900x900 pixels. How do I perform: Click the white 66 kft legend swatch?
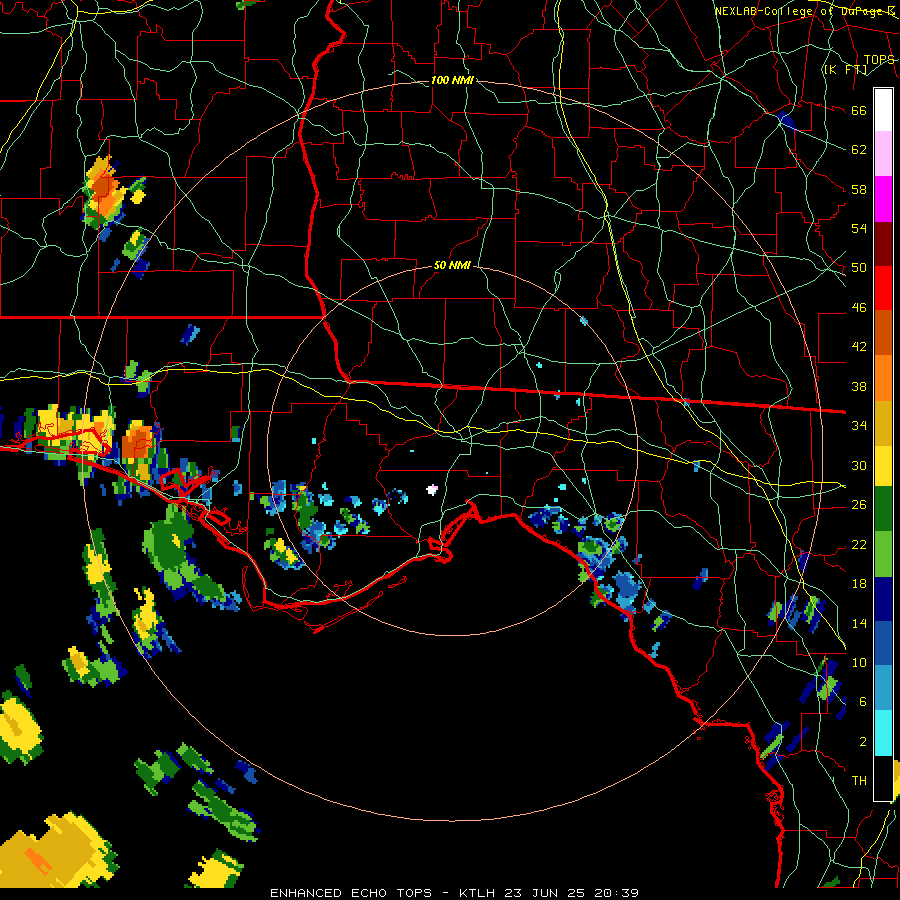883,110
